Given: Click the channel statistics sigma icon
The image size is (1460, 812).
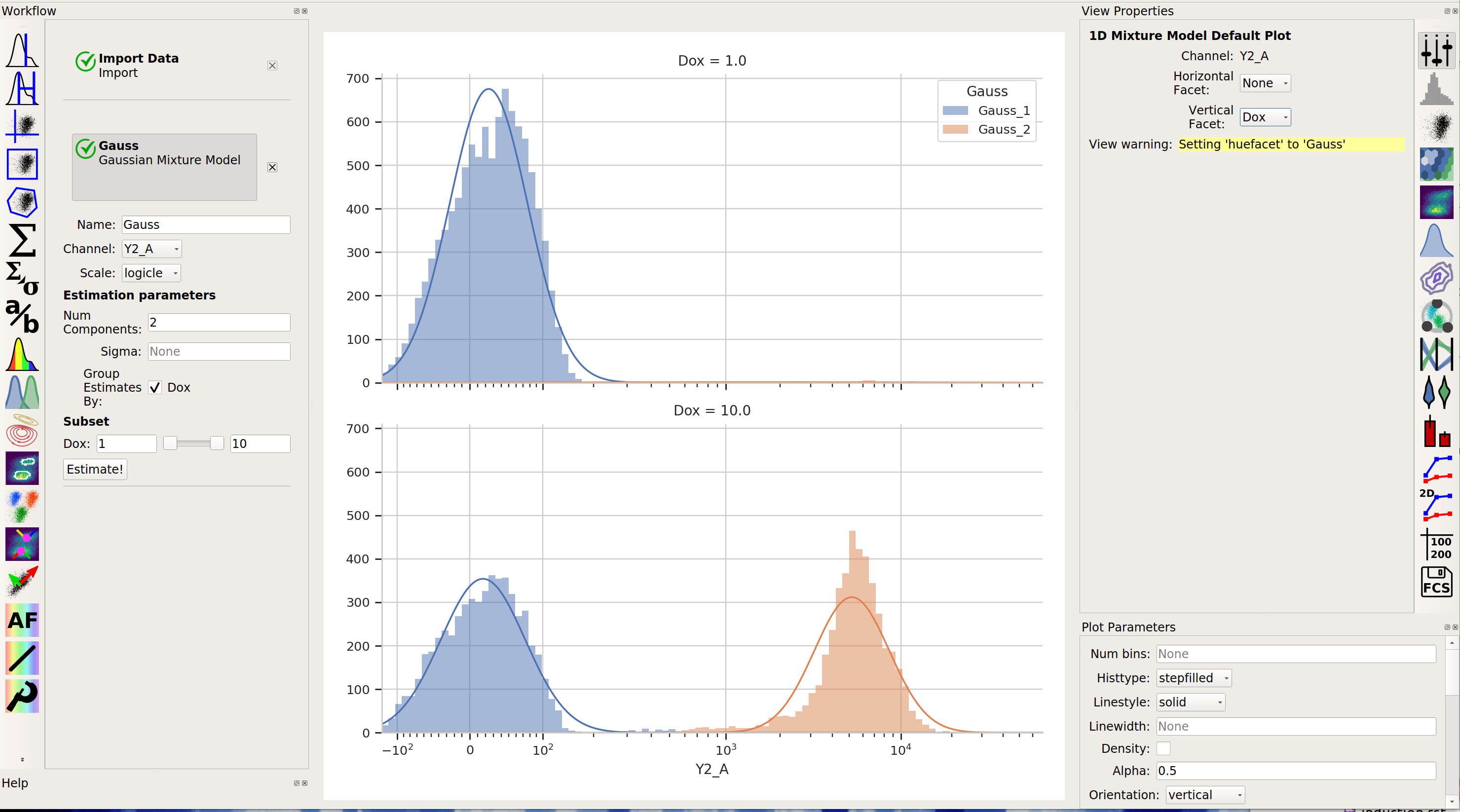Looking at the screenshot, I should coord(22,240).
